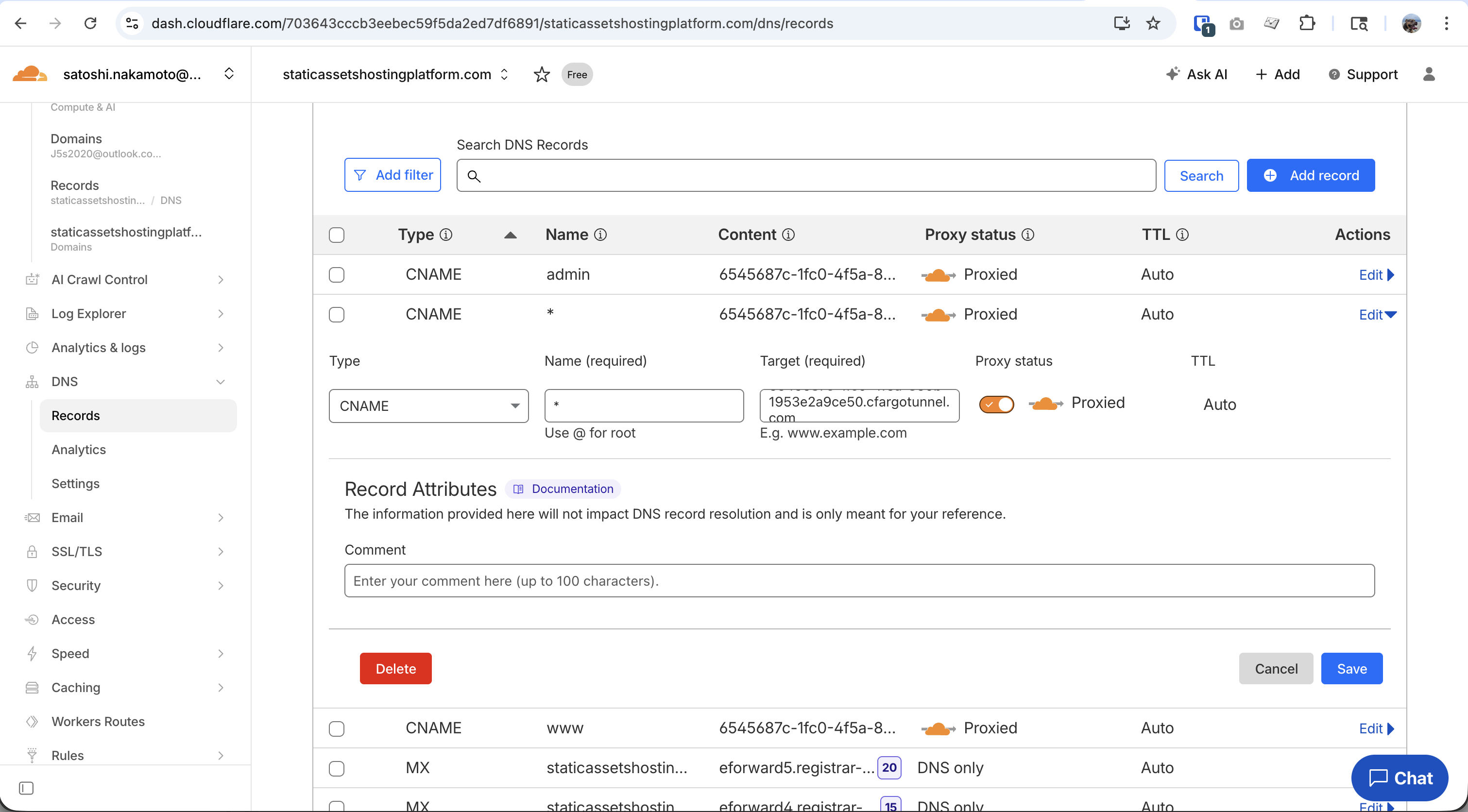This screenshot has width=1468, height=812.
Task: Sort records by Type column arrow
Action: tap(510, 235)
